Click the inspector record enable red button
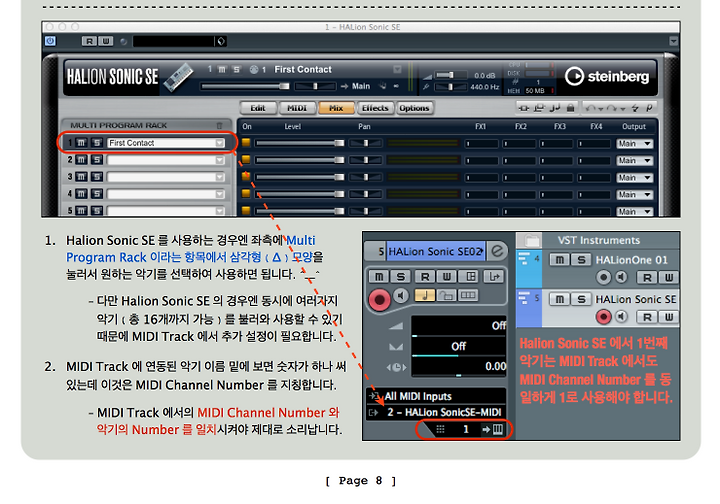 [x=379, y=300]
